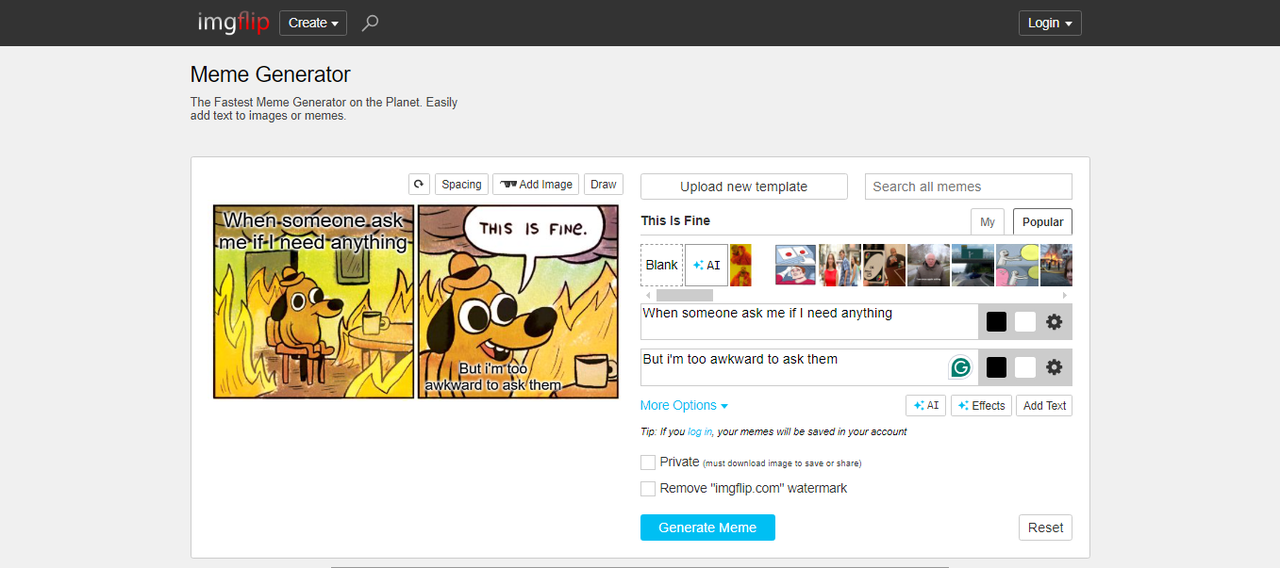Switch to the My templates tab
Viewport: 1280px width, 568px height.
(987, 222)
